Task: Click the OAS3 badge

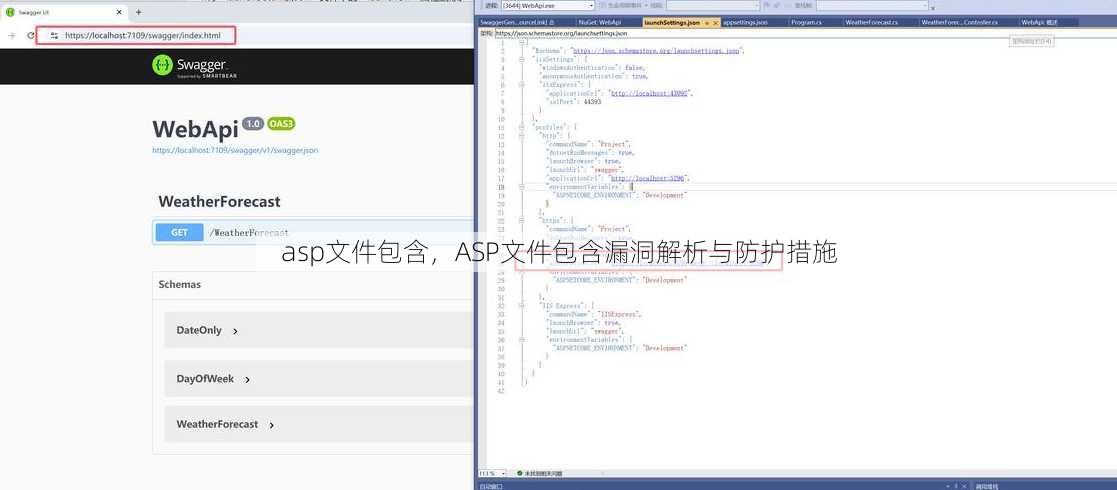Action: 281,124
